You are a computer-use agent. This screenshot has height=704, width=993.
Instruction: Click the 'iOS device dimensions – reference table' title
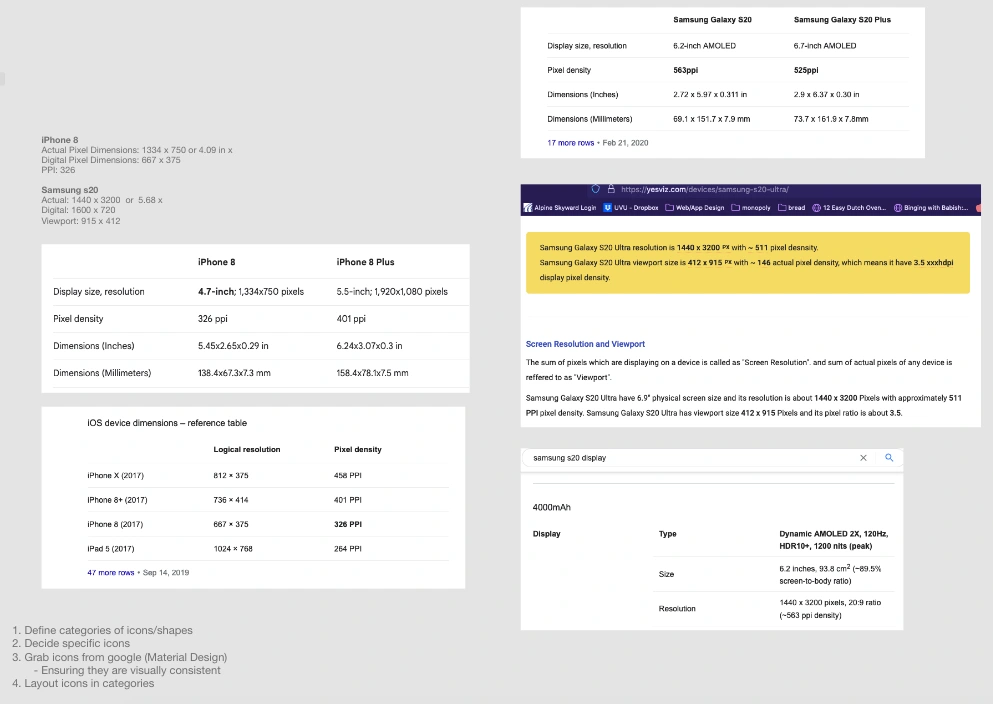[167, 423]
